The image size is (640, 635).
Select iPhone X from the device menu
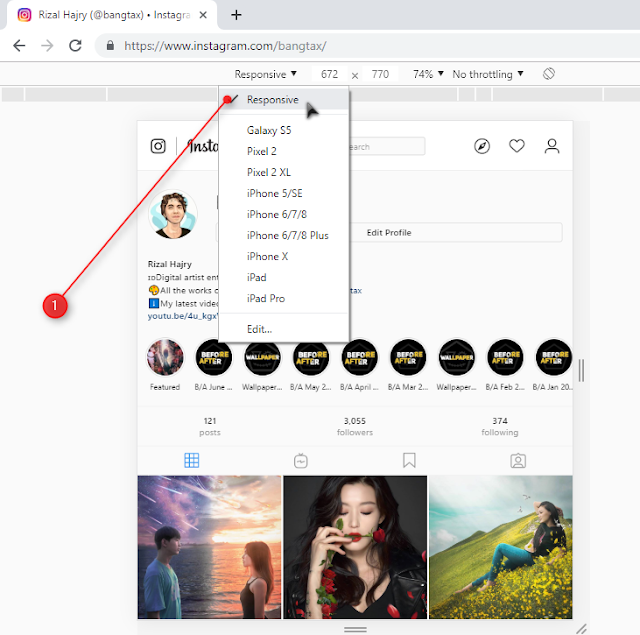coord(284,257)
